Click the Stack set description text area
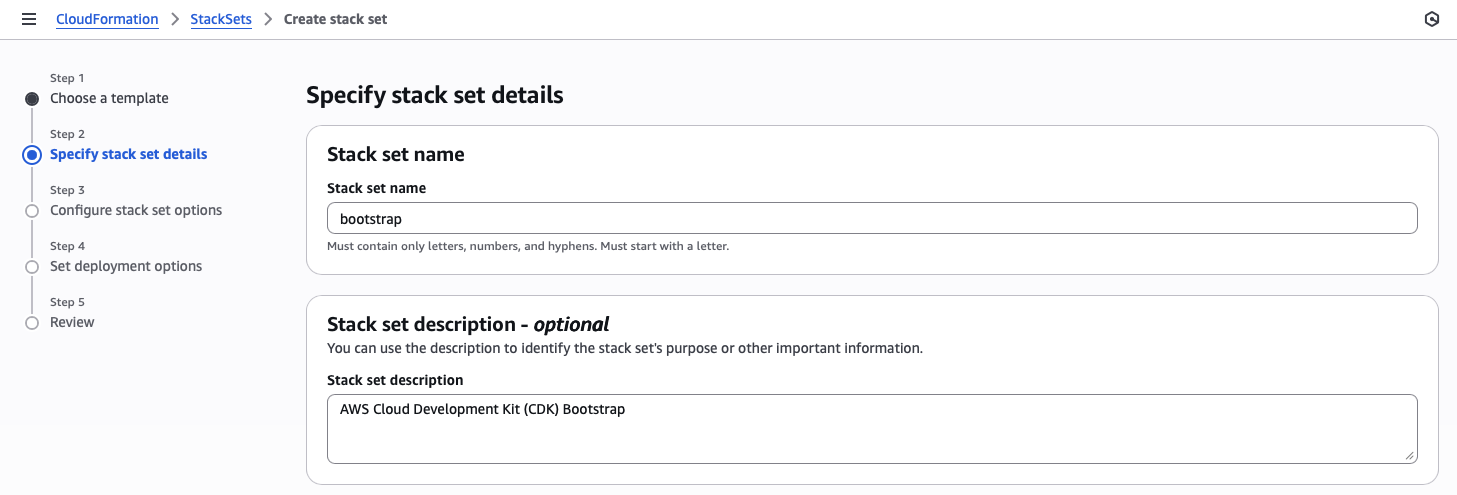The height and width of the screenshot is (495, 1457). point(872,428)
